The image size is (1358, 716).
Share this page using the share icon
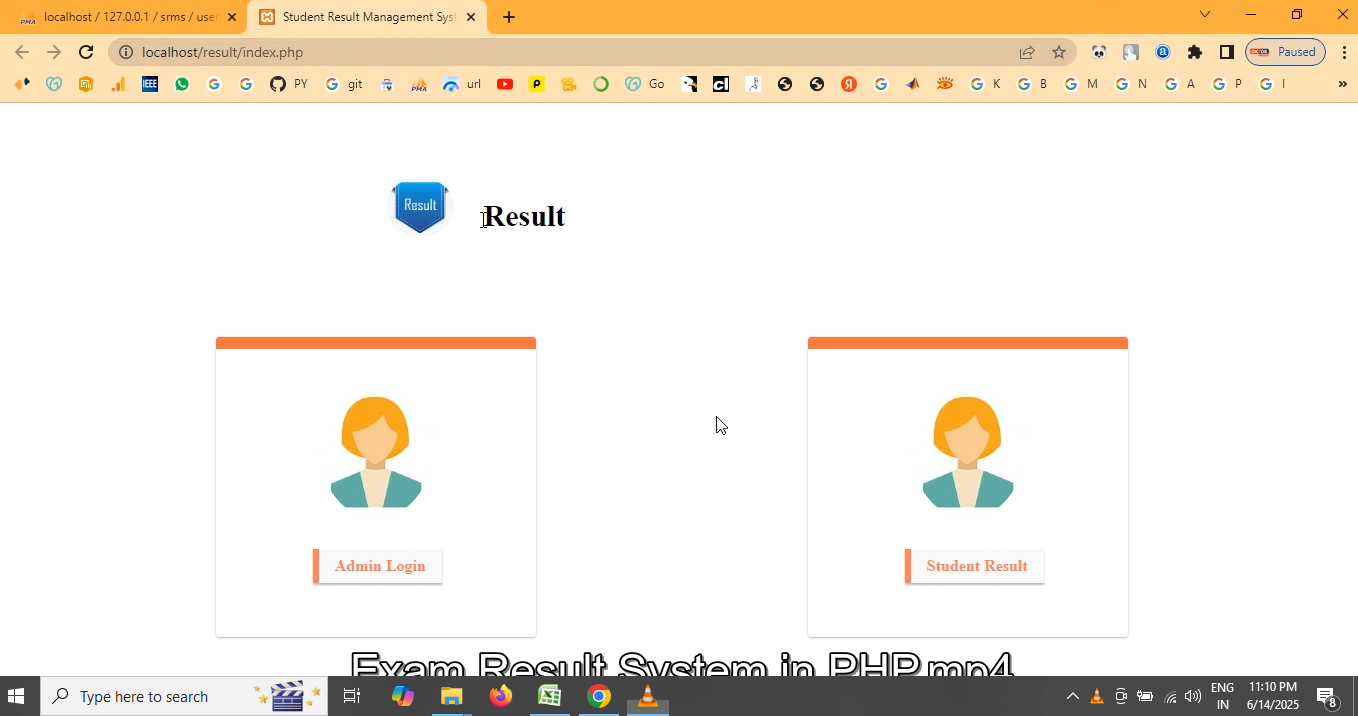[1027, 52]
